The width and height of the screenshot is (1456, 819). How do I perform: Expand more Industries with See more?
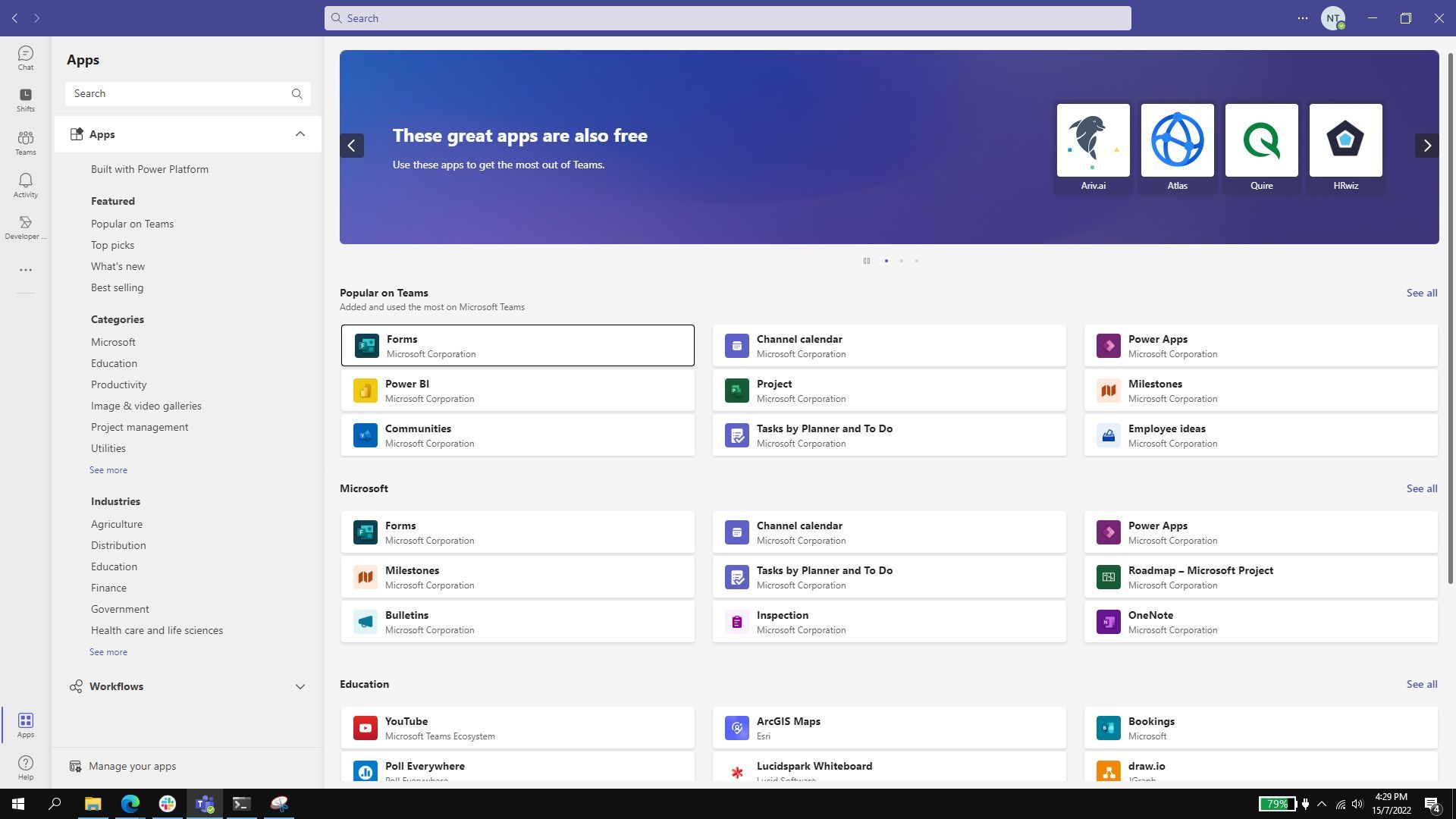(x=108, y=652)
